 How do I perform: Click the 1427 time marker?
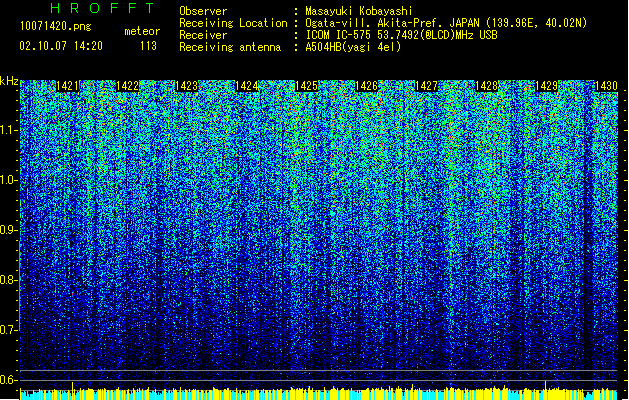click(x=426, y=86)
